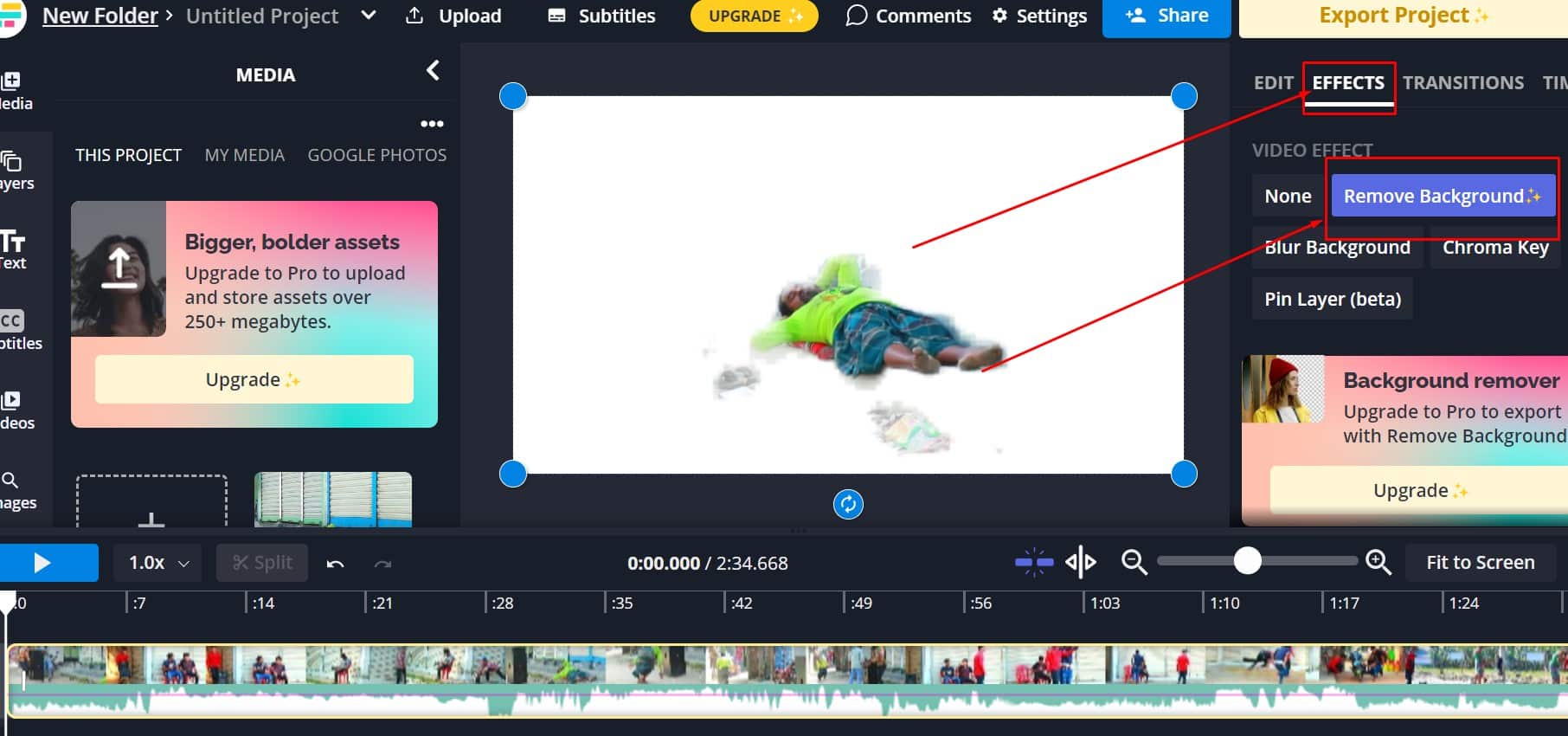1568x736 pixels.
Task: Open the Comments panel
Action: [908, 16]
